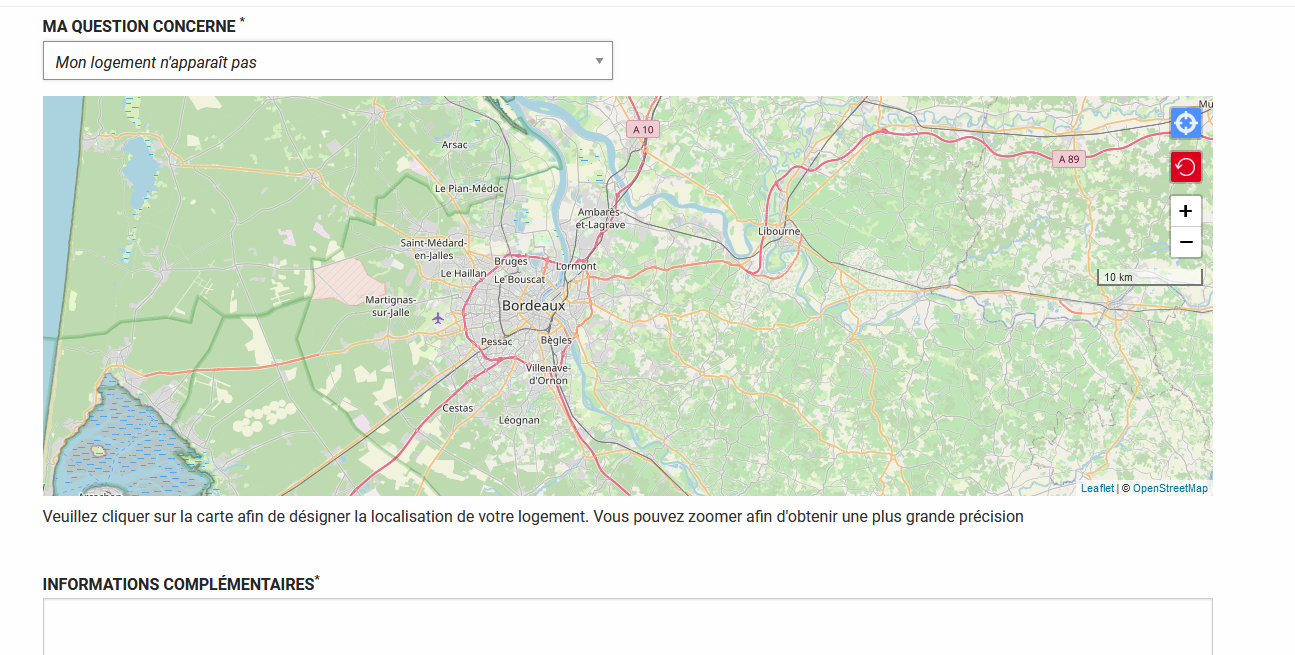Zoom out with the minus map button
The height and width of the screenshot is (655, 1295).
click(1186, 242)
